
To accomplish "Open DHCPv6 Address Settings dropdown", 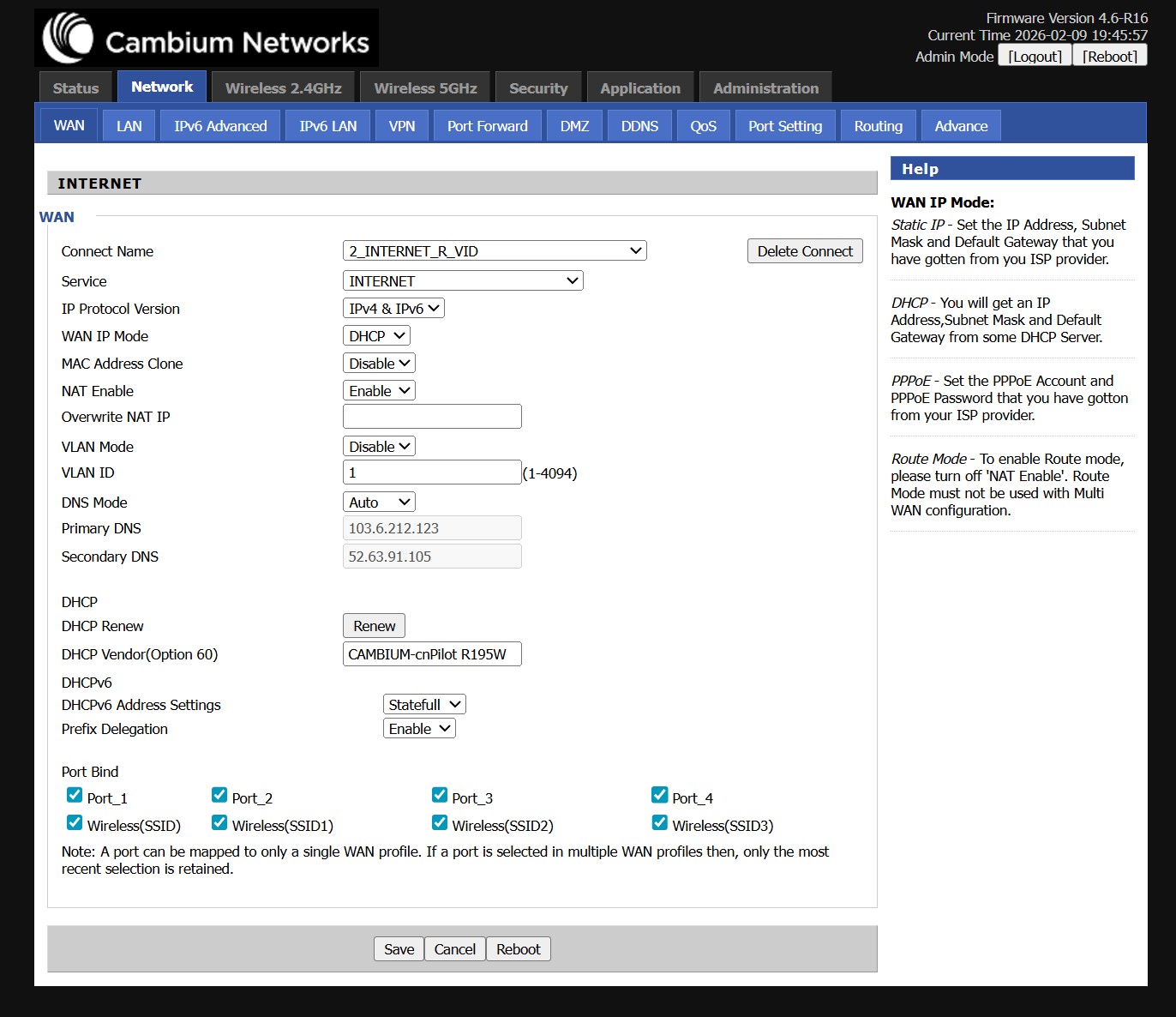I will [x=424, y=705].
